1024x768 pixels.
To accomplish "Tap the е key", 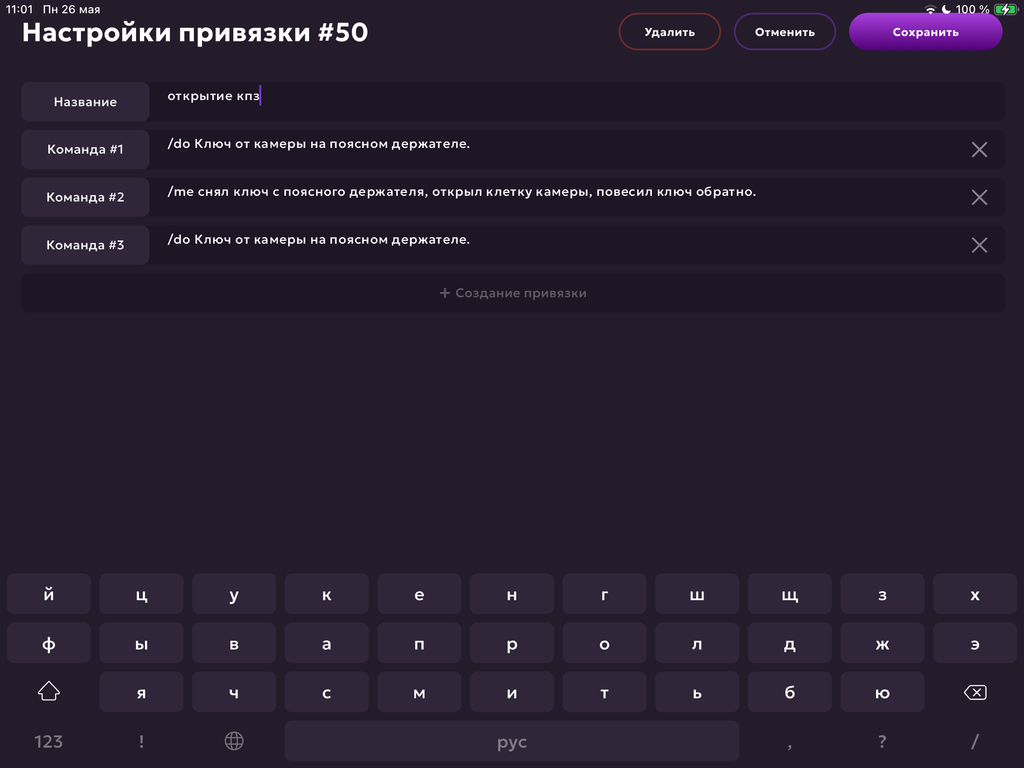I will (419, 594).
